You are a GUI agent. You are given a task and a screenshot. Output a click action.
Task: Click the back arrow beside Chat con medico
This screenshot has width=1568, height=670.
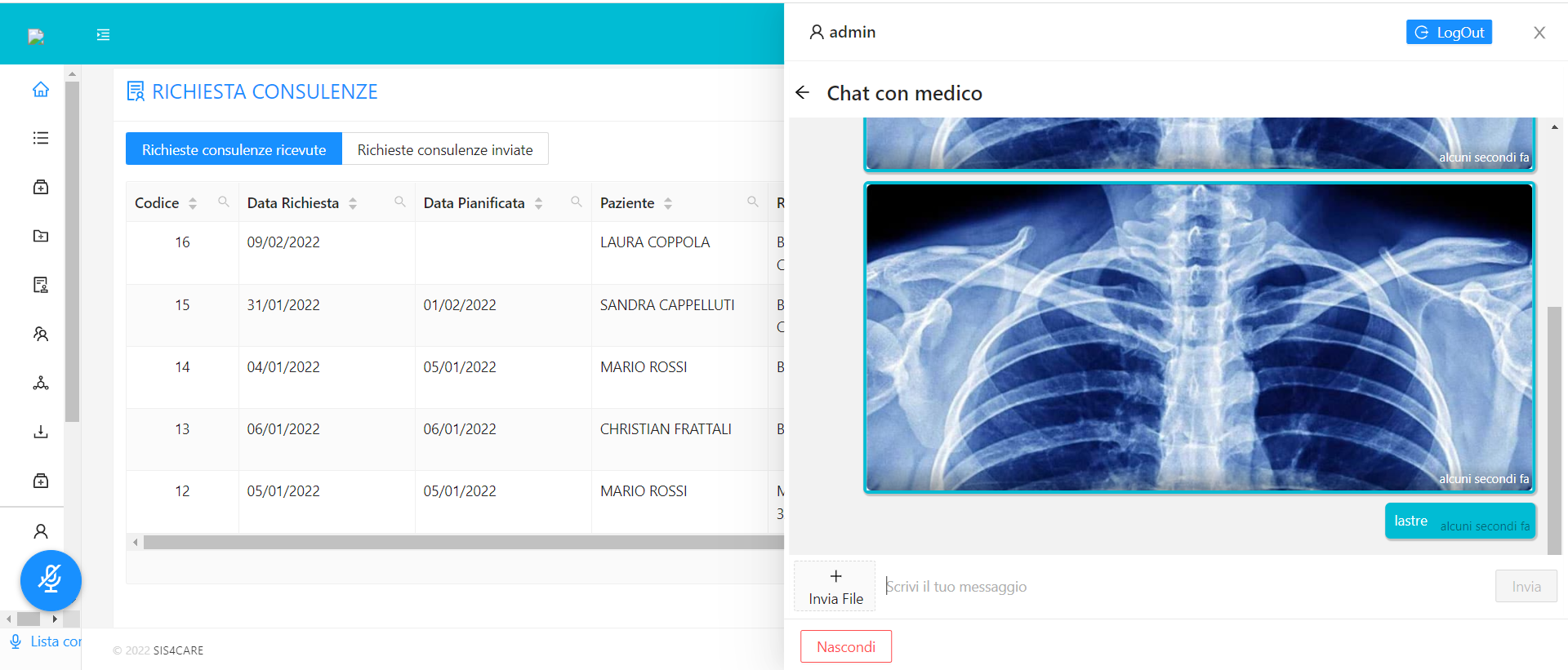802,93
